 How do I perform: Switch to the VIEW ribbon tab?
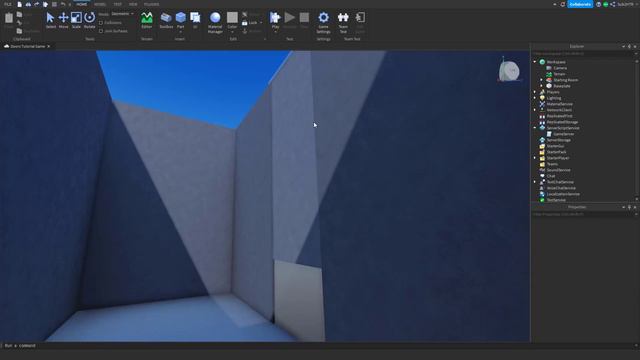(x=133, y=4)
